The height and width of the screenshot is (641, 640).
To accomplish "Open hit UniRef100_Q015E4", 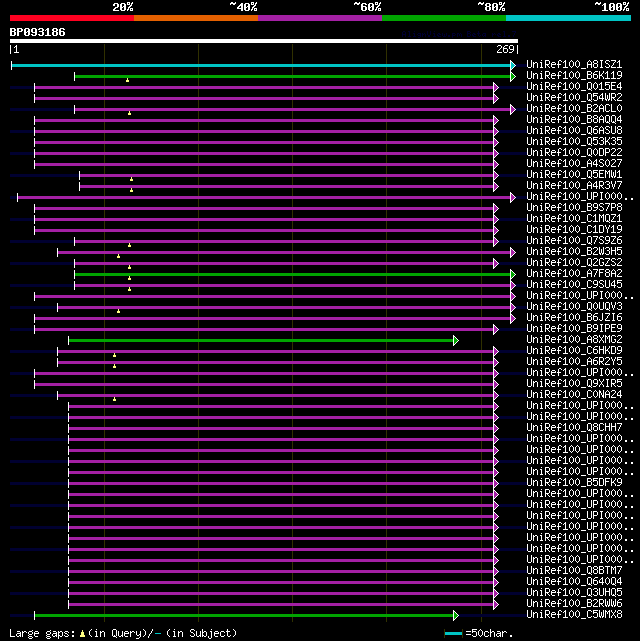I will pos(574,87).
